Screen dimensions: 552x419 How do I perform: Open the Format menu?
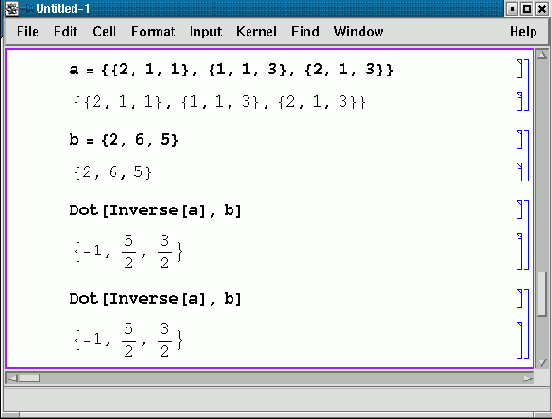pyautogui.click(x=153, y=32)
